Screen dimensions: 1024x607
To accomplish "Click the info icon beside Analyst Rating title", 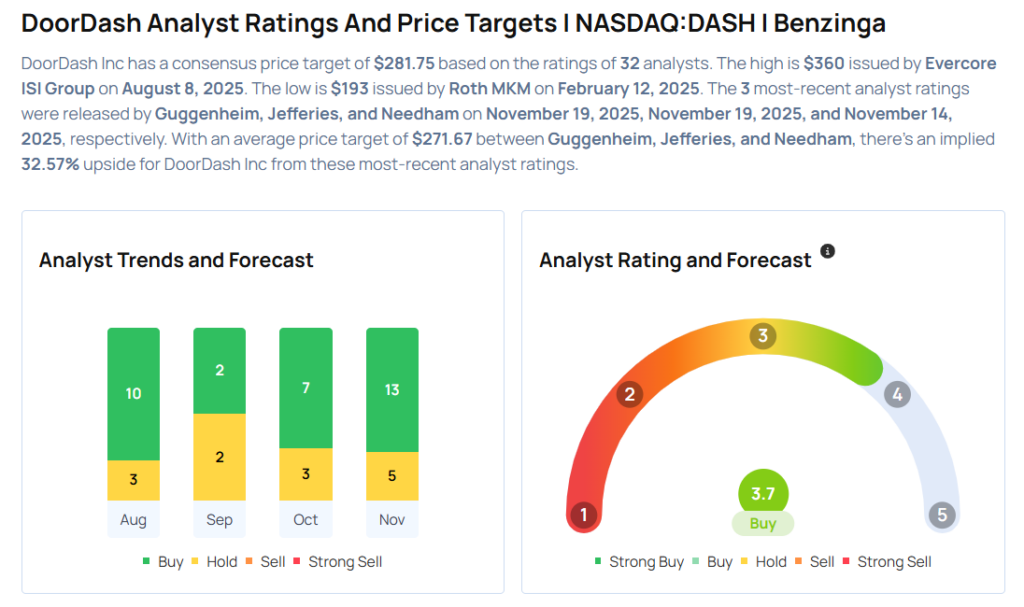I will 827,251.
